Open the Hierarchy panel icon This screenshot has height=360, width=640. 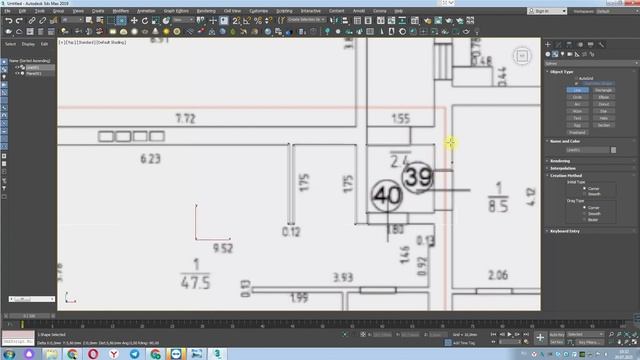point(569,44)
